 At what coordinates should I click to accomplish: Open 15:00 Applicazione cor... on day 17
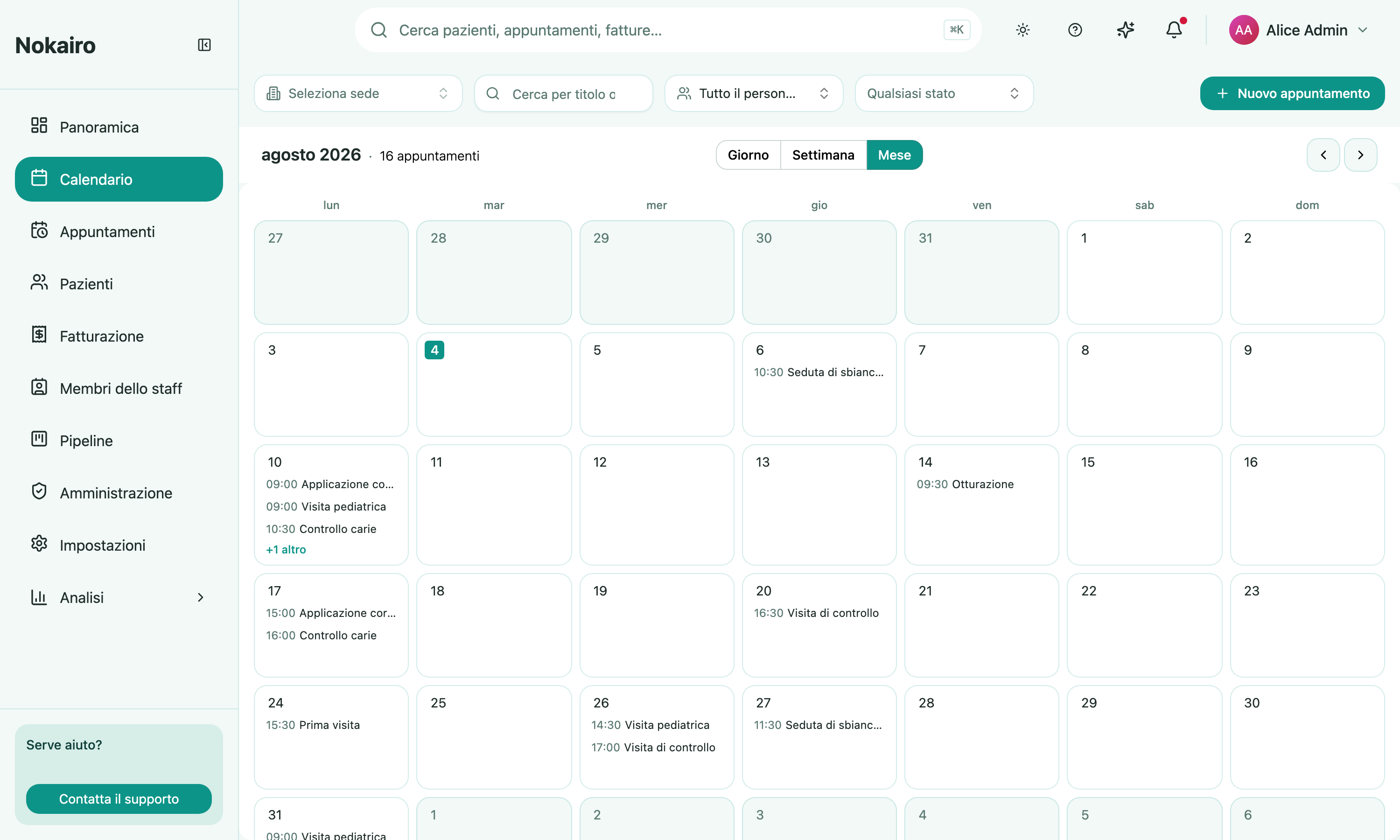point(331,613)
